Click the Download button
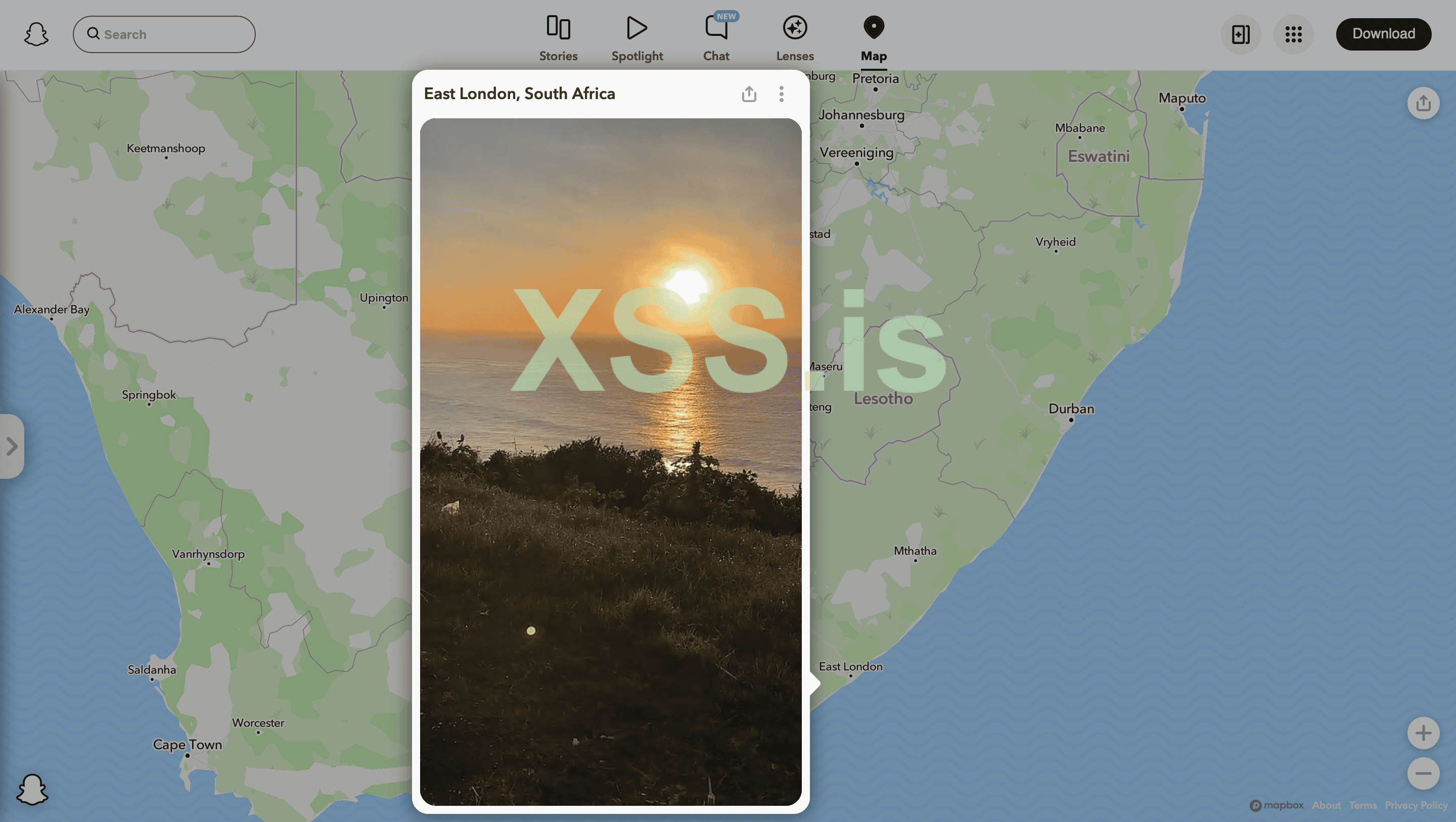Image resolution: width=1456 pixels, height=822 pixels. (1383, 34)
